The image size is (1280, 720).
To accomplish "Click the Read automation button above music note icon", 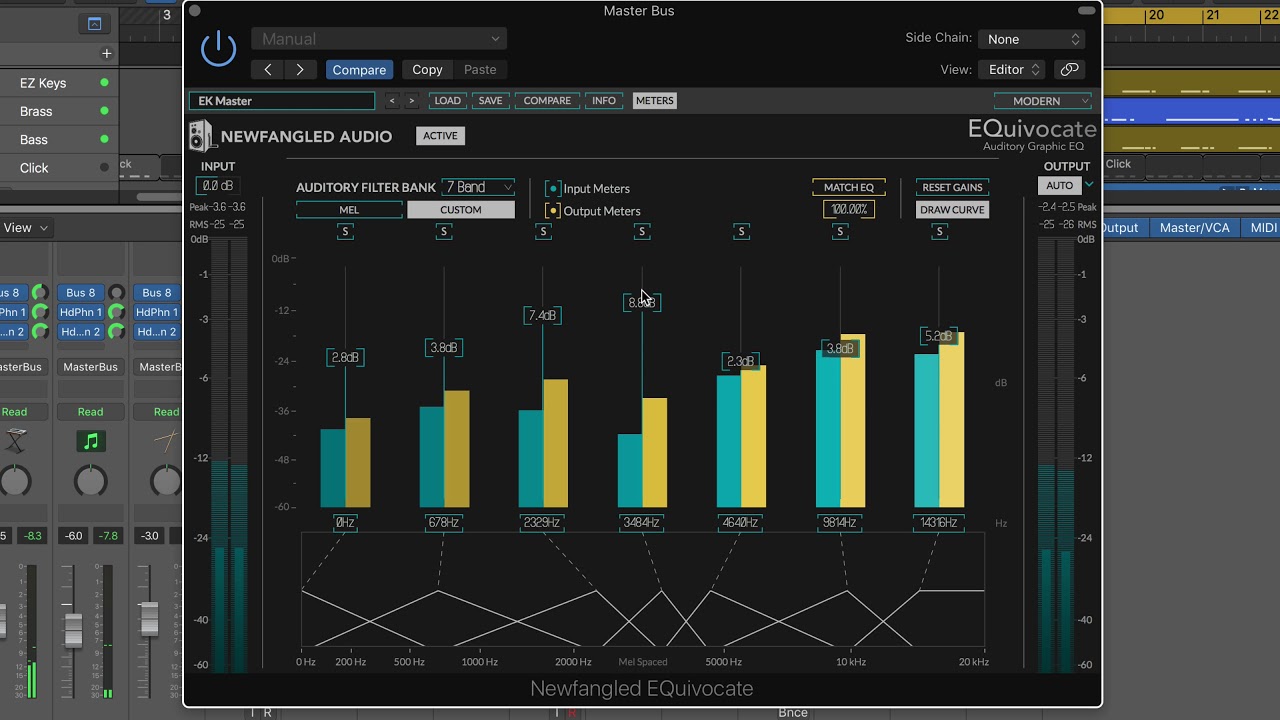I will (x=90, y=411).
